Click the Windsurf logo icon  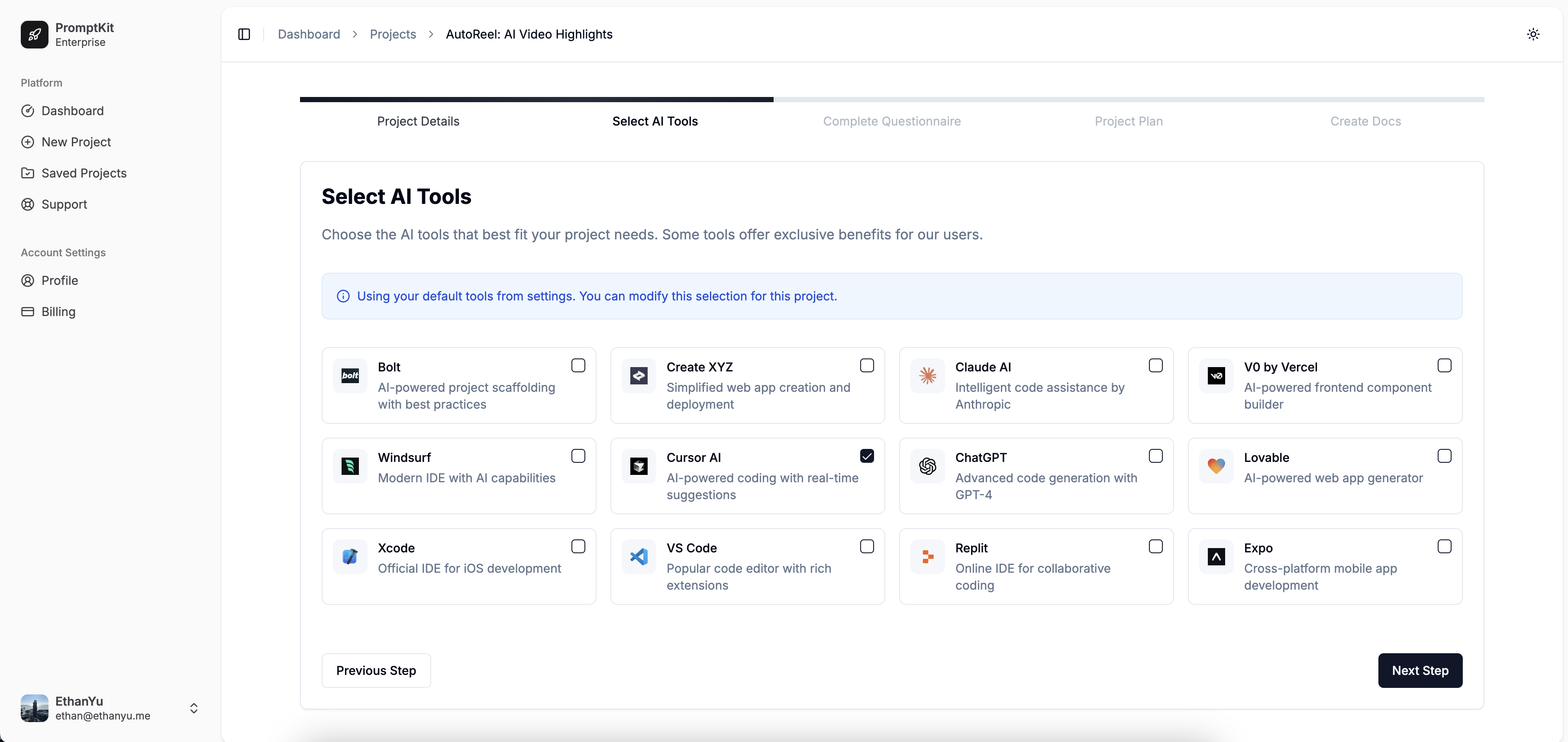350,466
